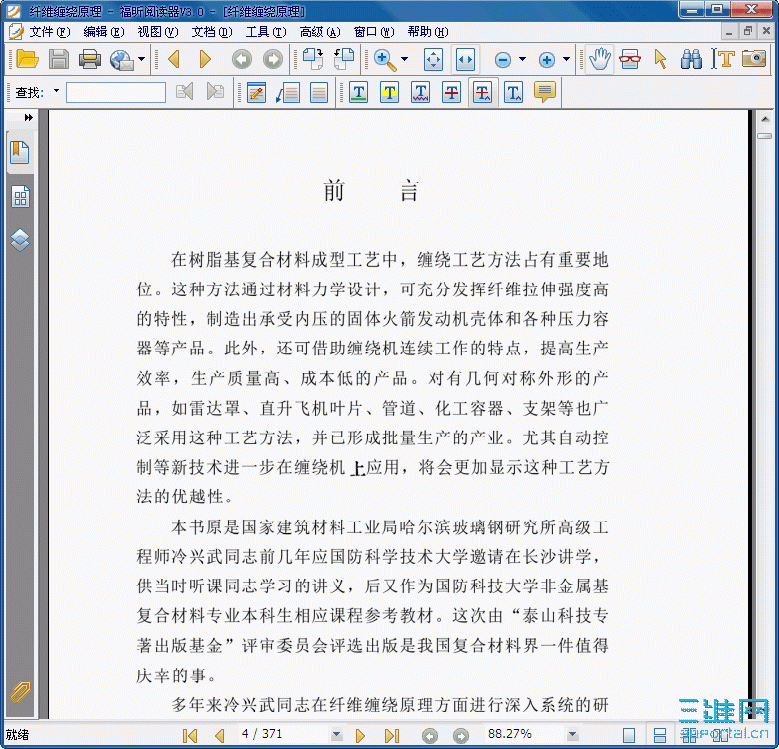Open the 工具 menu

tap(266, 32)
